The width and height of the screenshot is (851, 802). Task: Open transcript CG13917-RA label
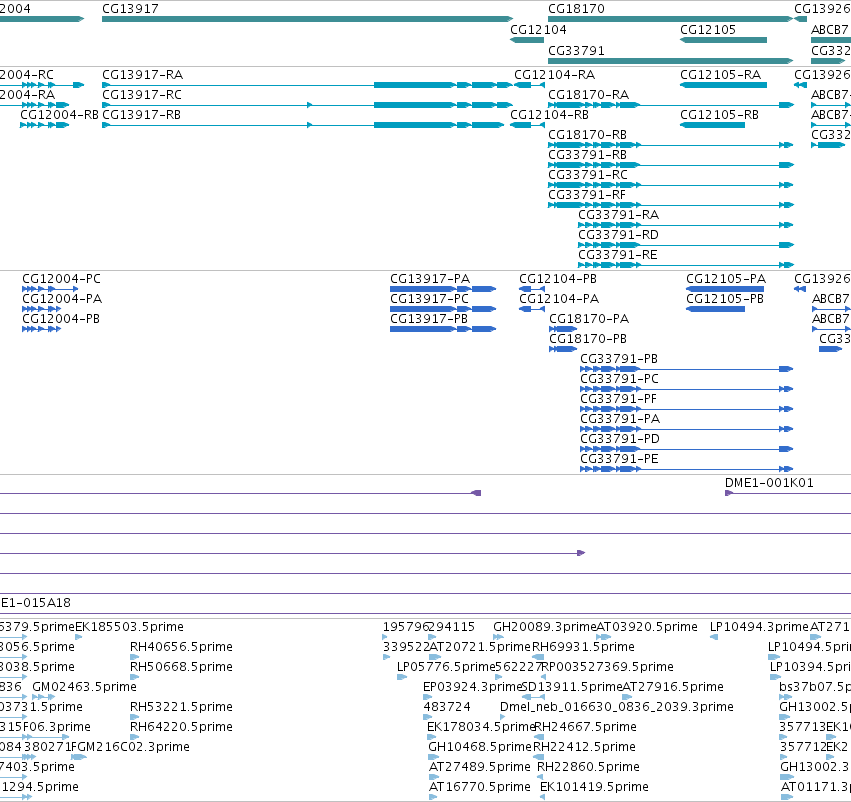tap(143, 74)
